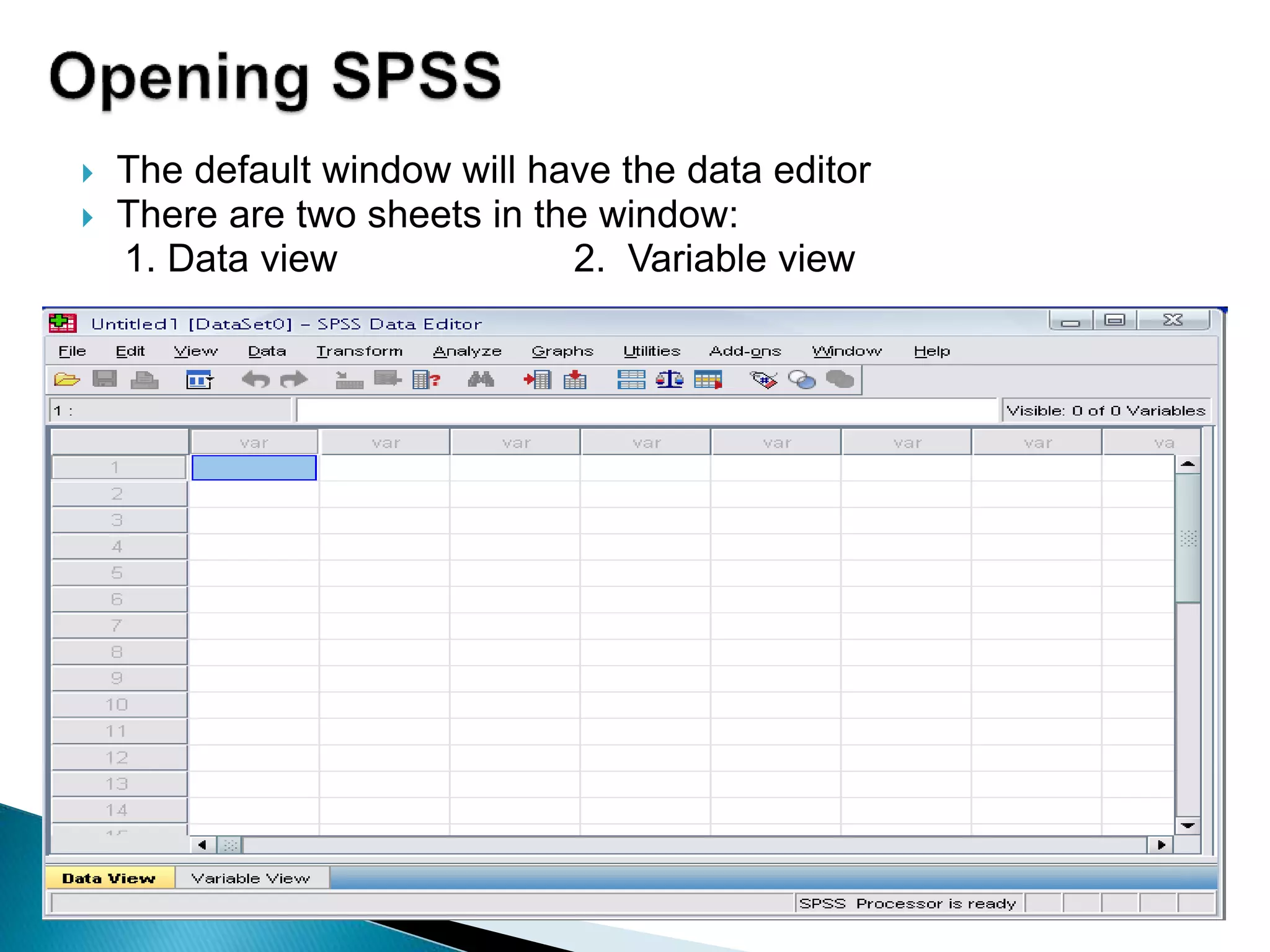Click the Print icon

tap(144, 379)
